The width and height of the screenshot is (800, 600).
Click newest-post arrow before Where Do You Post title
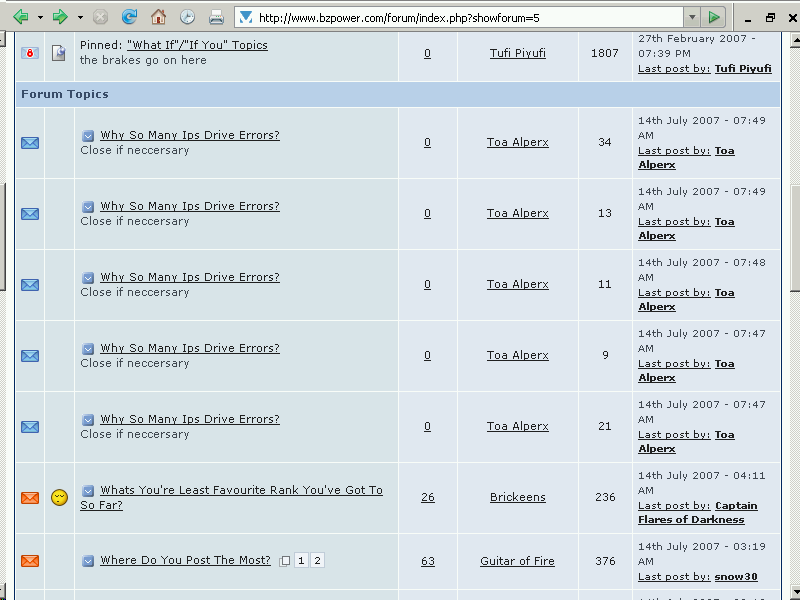click(88, 561)
